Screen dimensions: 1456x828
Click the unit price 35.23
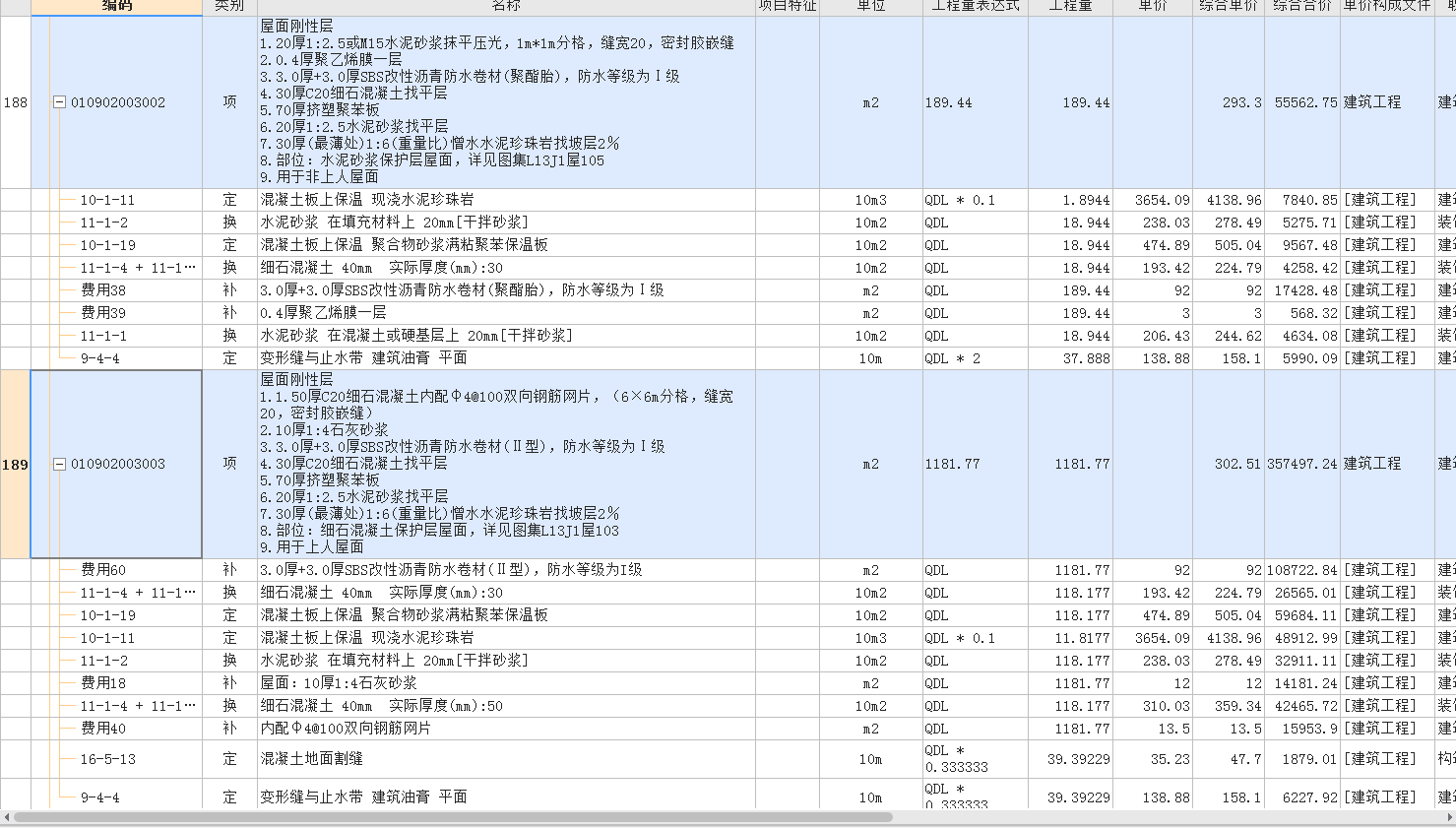1171,759
